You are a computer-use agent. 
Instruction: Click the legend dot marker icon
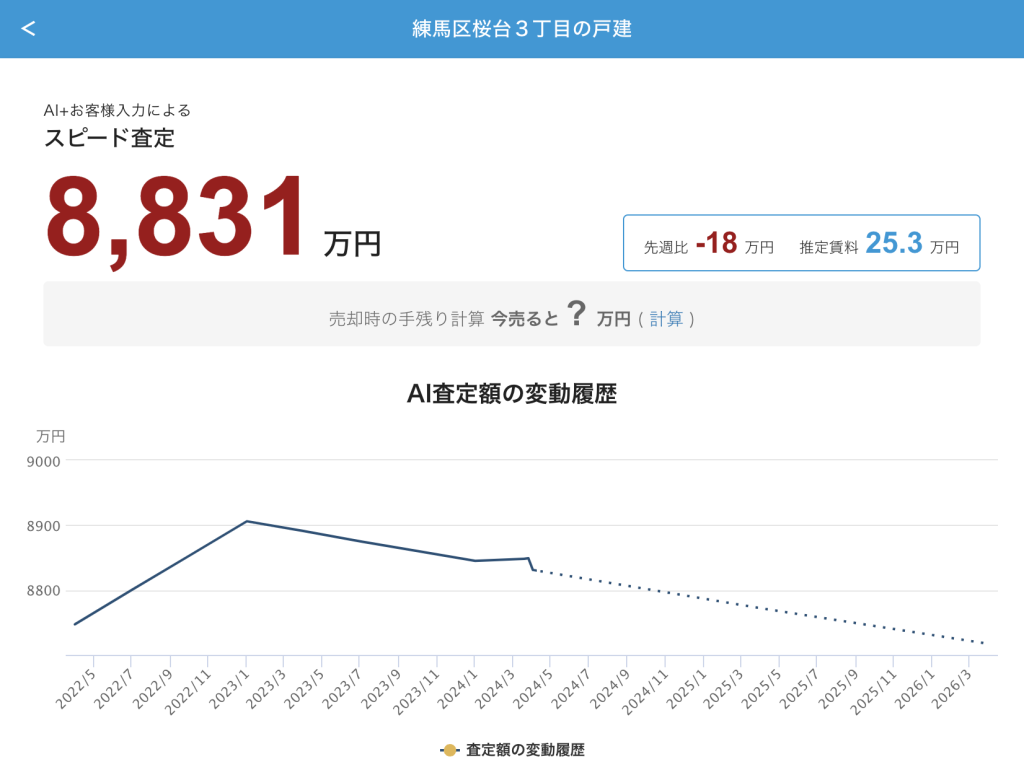point(452,747)
